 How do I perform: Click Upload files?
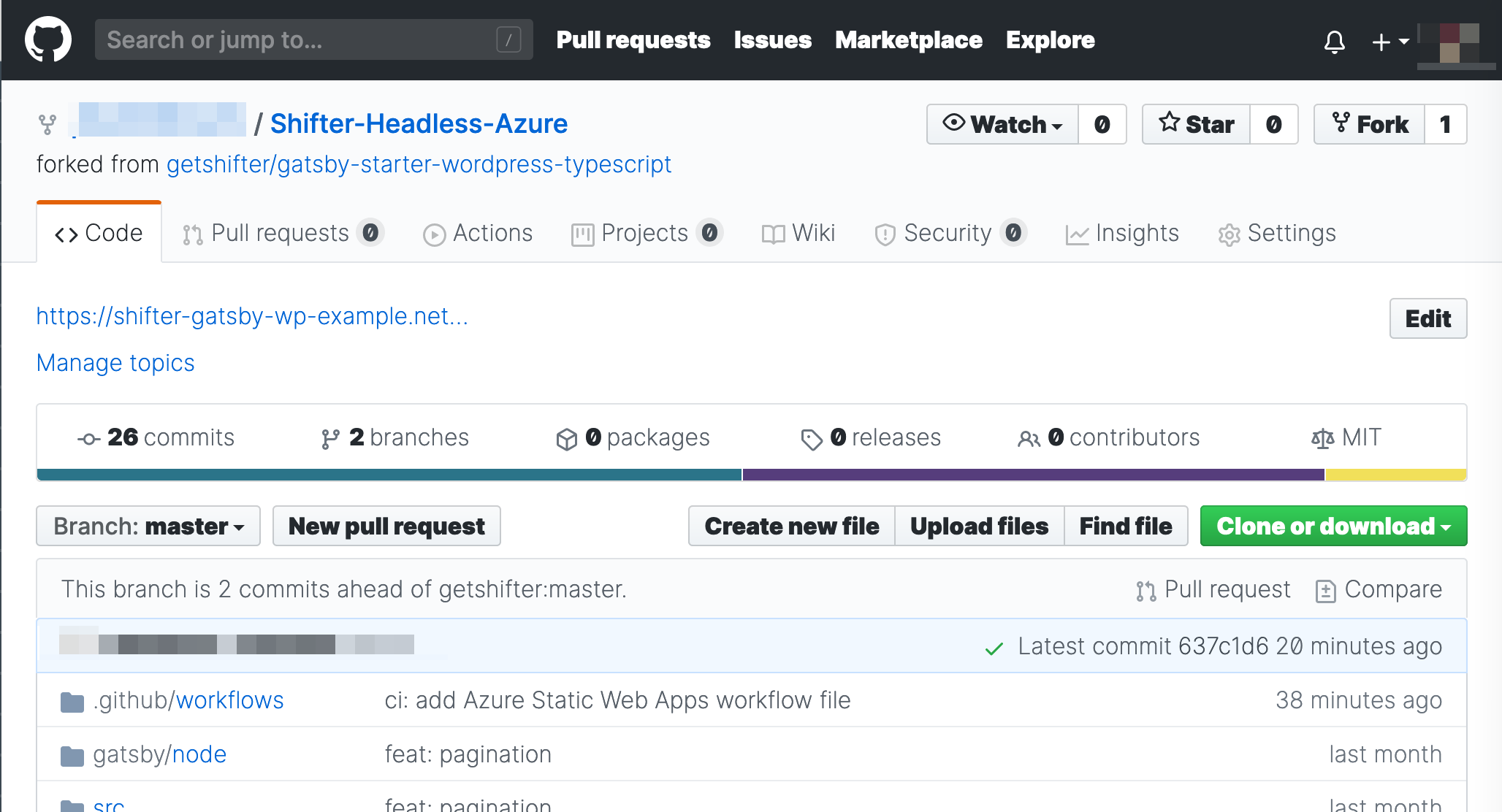[979, 526]
